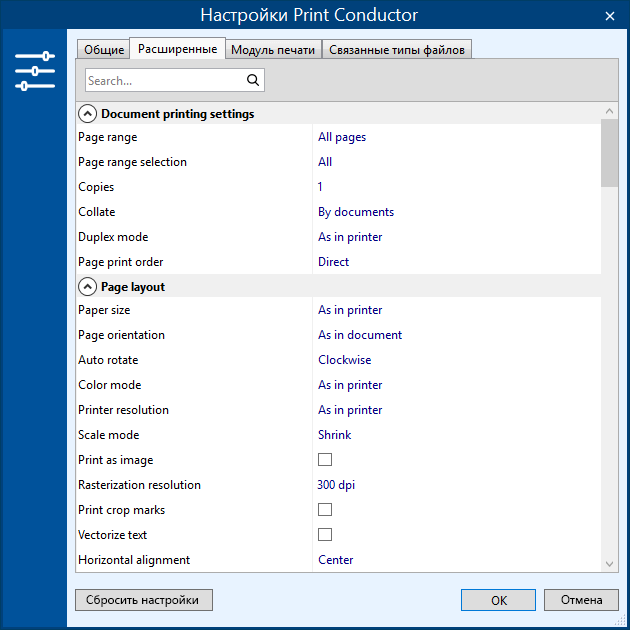Select the Duplex mode row label
The image size is (630, 630).
coord(113,237)
